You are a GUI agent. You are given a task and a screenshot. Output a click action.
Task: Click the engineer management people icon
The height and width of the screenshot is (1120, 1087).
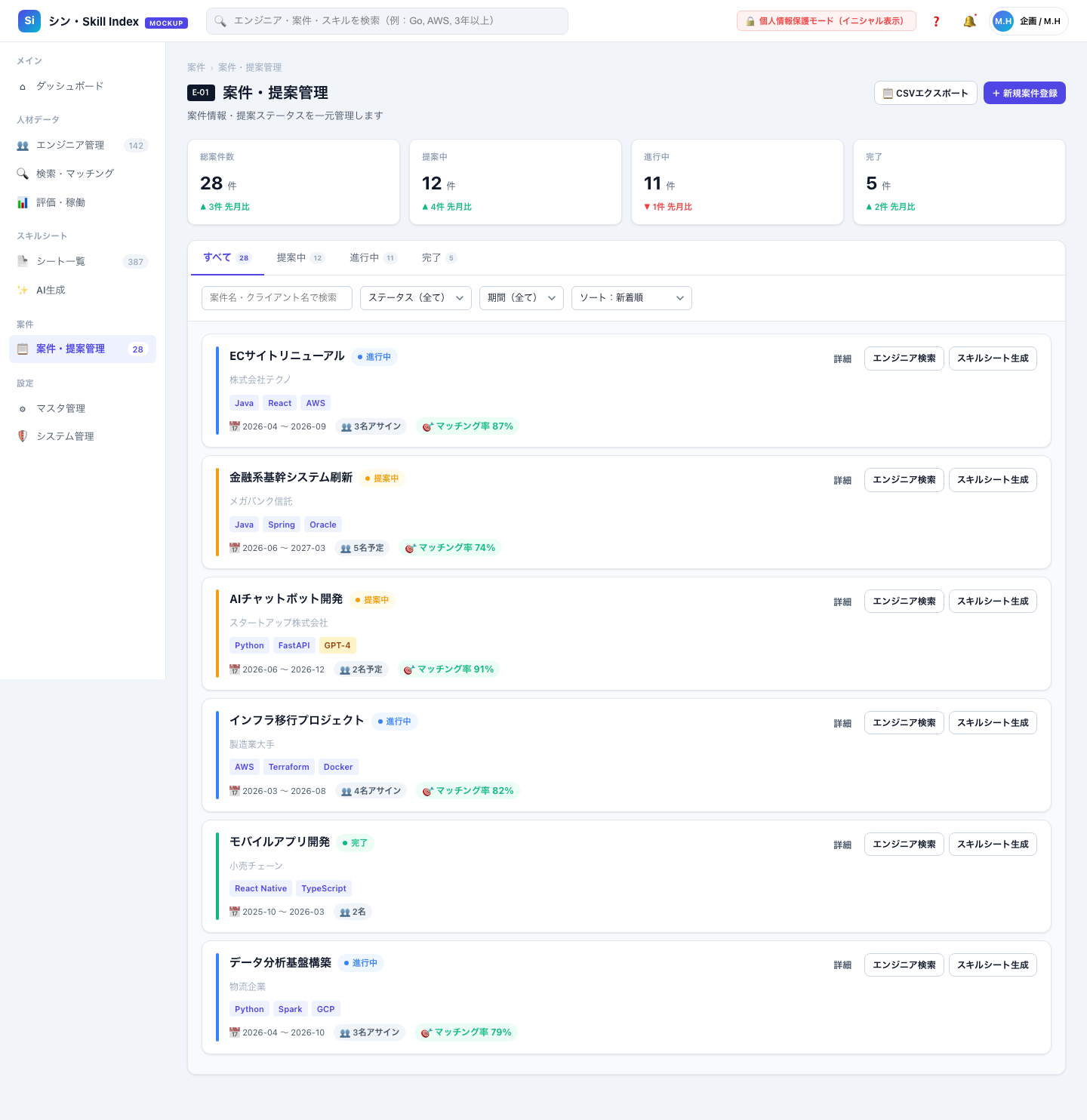click(x=23, y=146)
